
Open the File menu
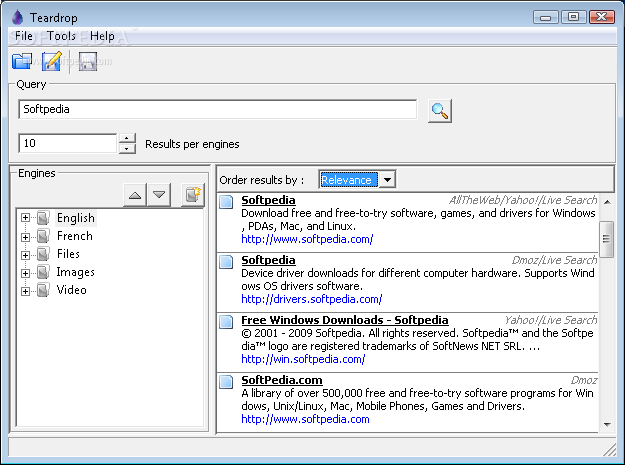coord(24,36)
